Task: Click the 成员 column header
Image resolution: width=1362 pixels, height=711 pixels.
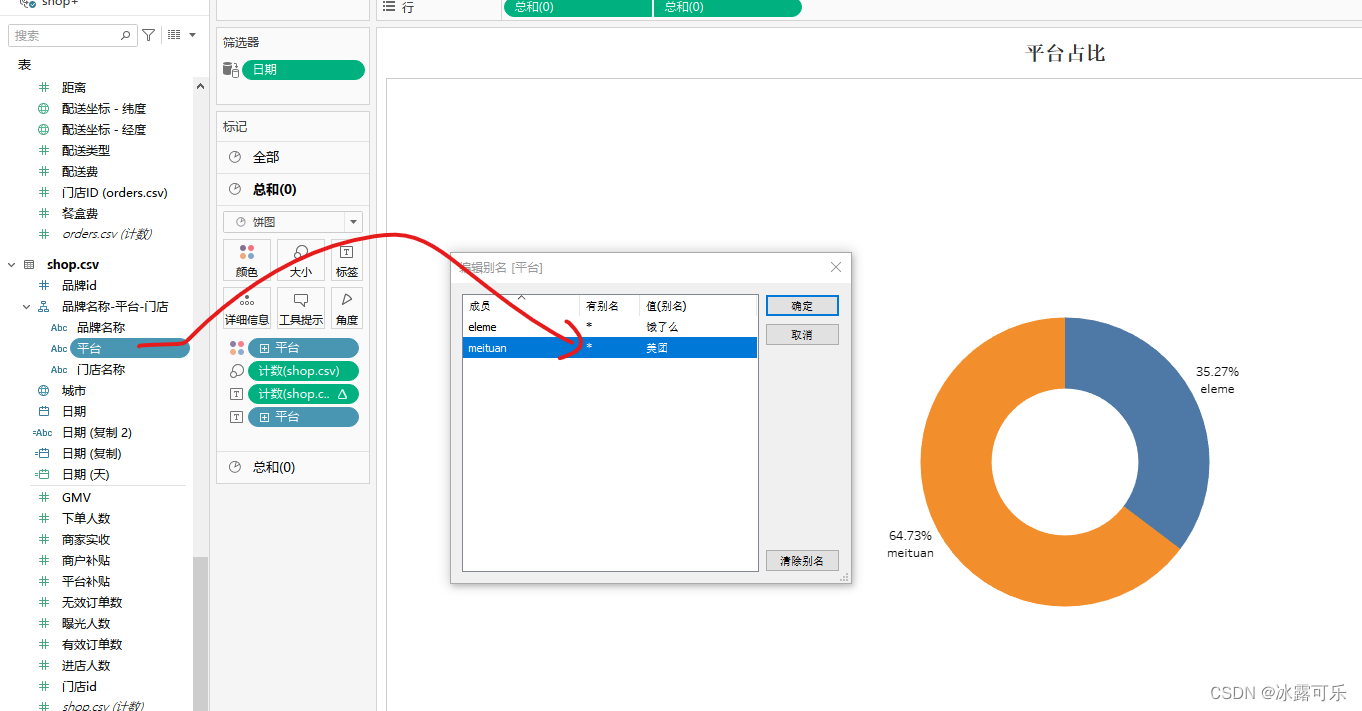Action: point(521,306)
